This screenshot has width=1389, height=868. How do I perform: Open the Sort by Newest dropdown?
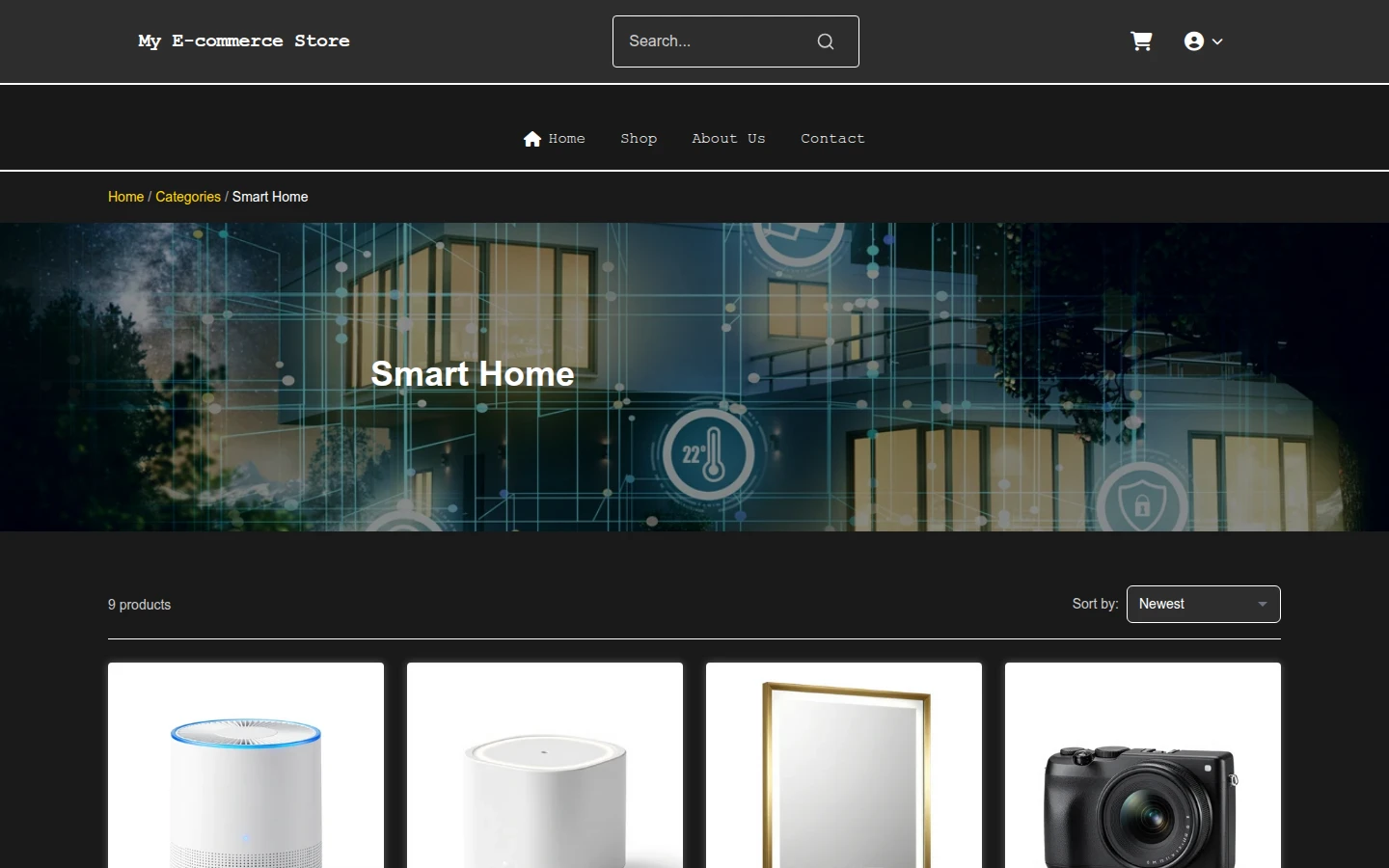(1204, 604)
